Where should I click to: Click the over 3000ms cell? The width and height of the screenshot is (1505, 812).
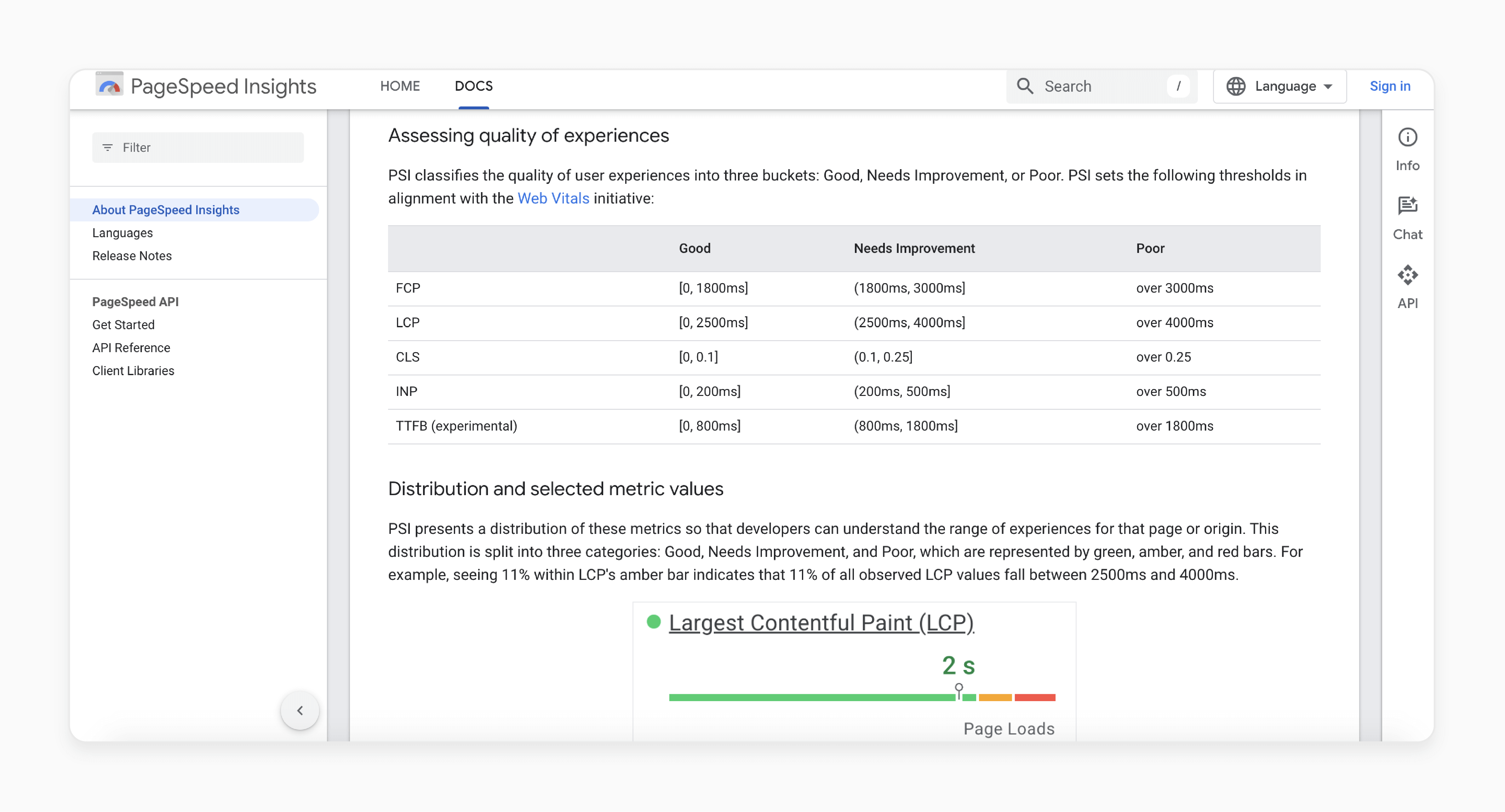(x=1174, y=288)
